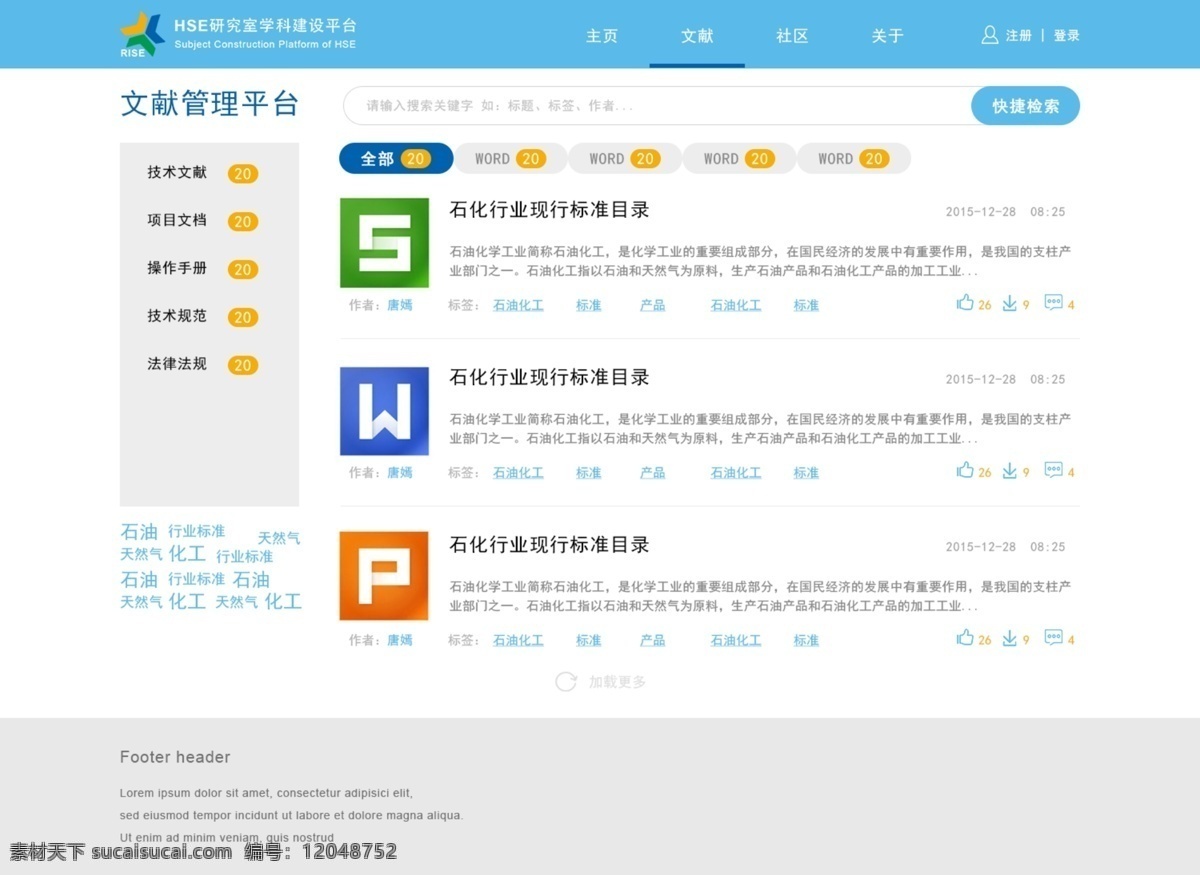Open comments icon on third article
Screen dimensions: 1200x875
point(1053,637)
